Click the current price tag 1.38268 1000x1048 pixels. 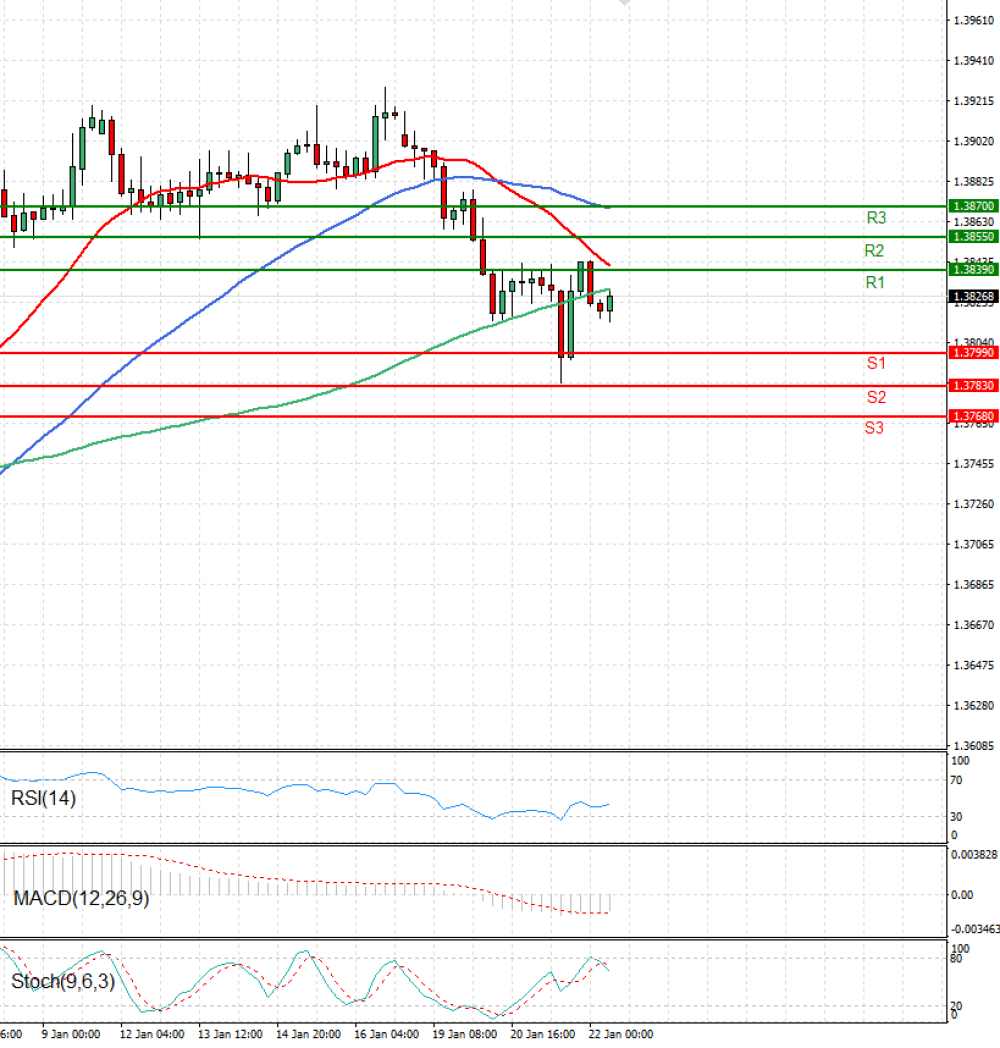click(972, 296)
